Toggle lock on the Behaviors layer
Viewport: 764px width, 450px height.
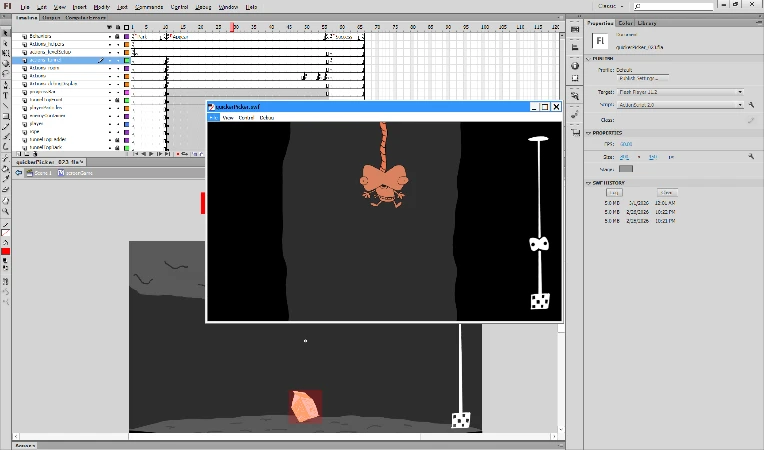click(117, 36)
